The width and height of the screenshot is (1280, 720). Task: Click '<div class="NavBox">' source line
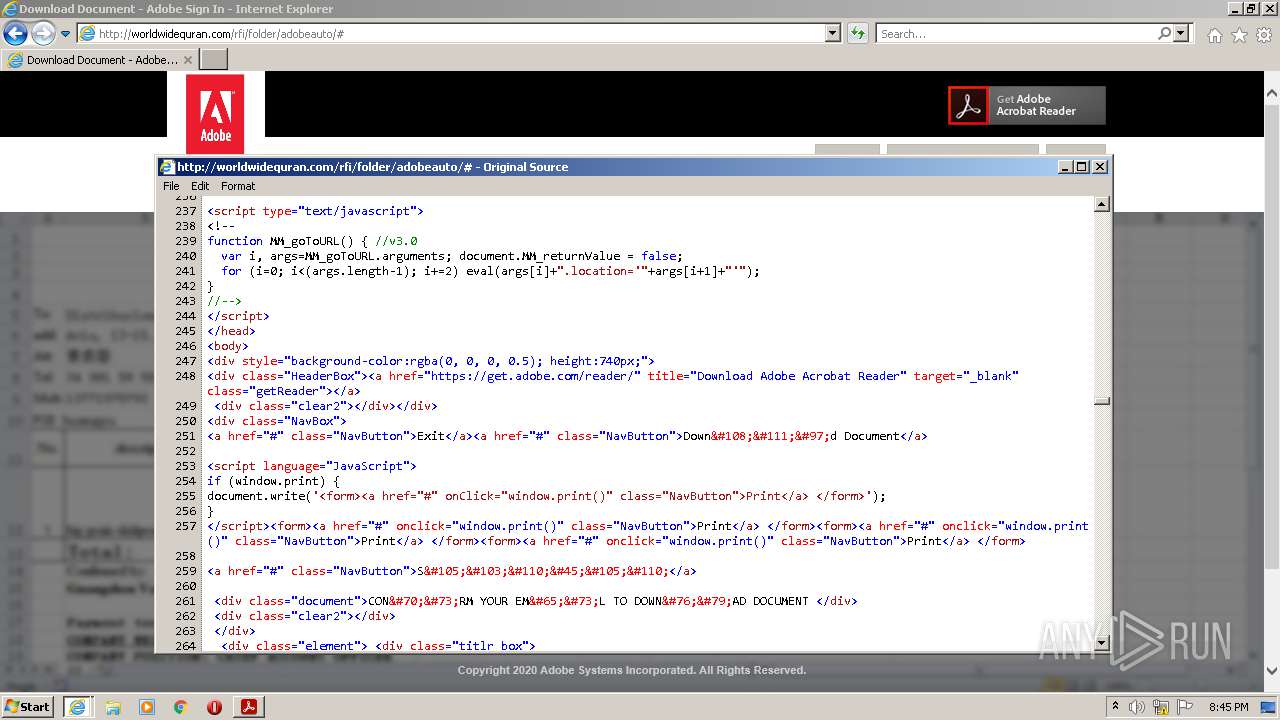(x=277, y=421)
